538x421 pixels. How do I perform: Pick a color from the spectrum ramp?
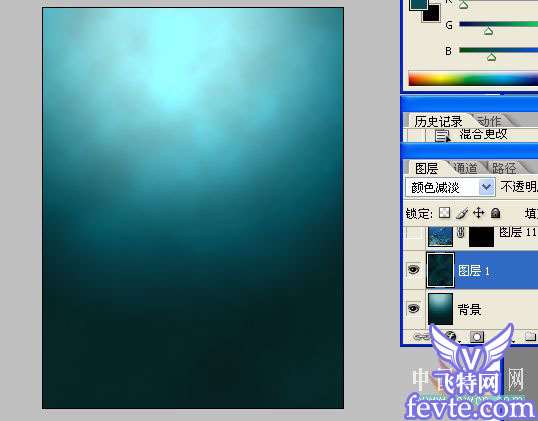tap(473, 79)
